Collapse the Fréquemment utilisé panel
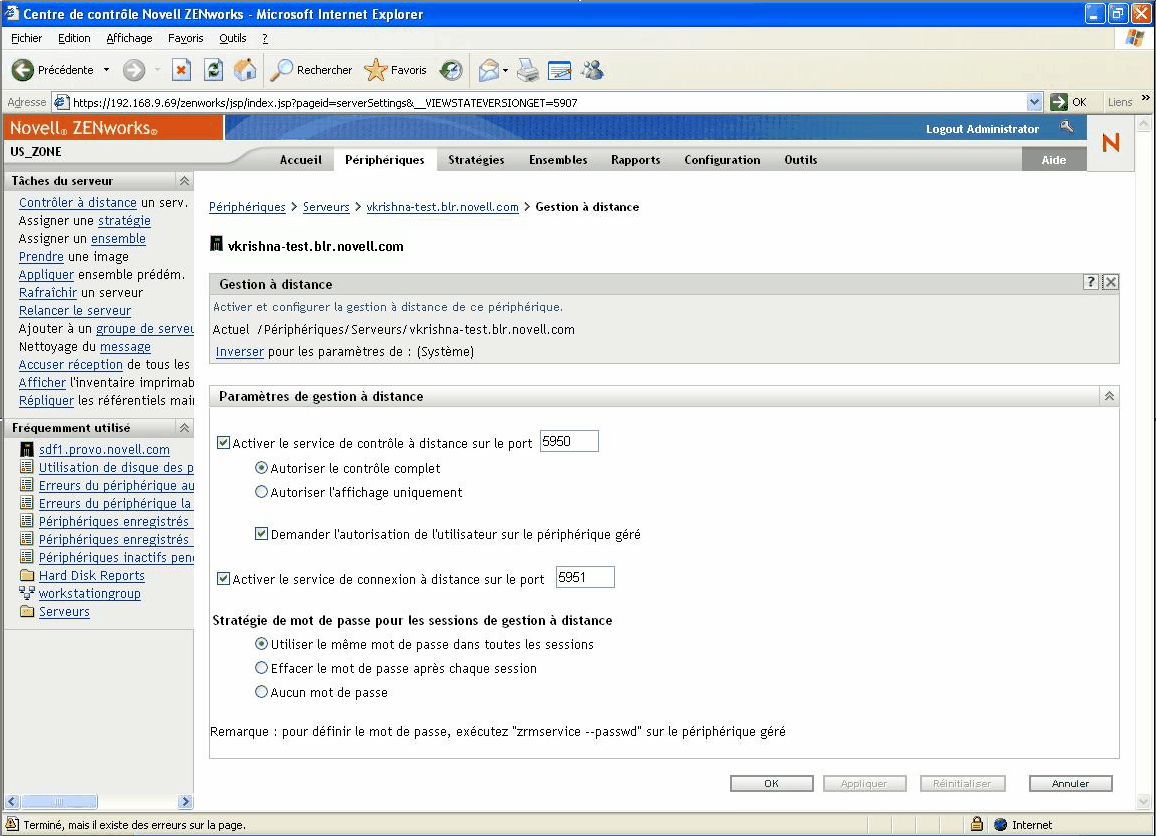The width and height of the screenshot is (1156, 836). point(184,427)
